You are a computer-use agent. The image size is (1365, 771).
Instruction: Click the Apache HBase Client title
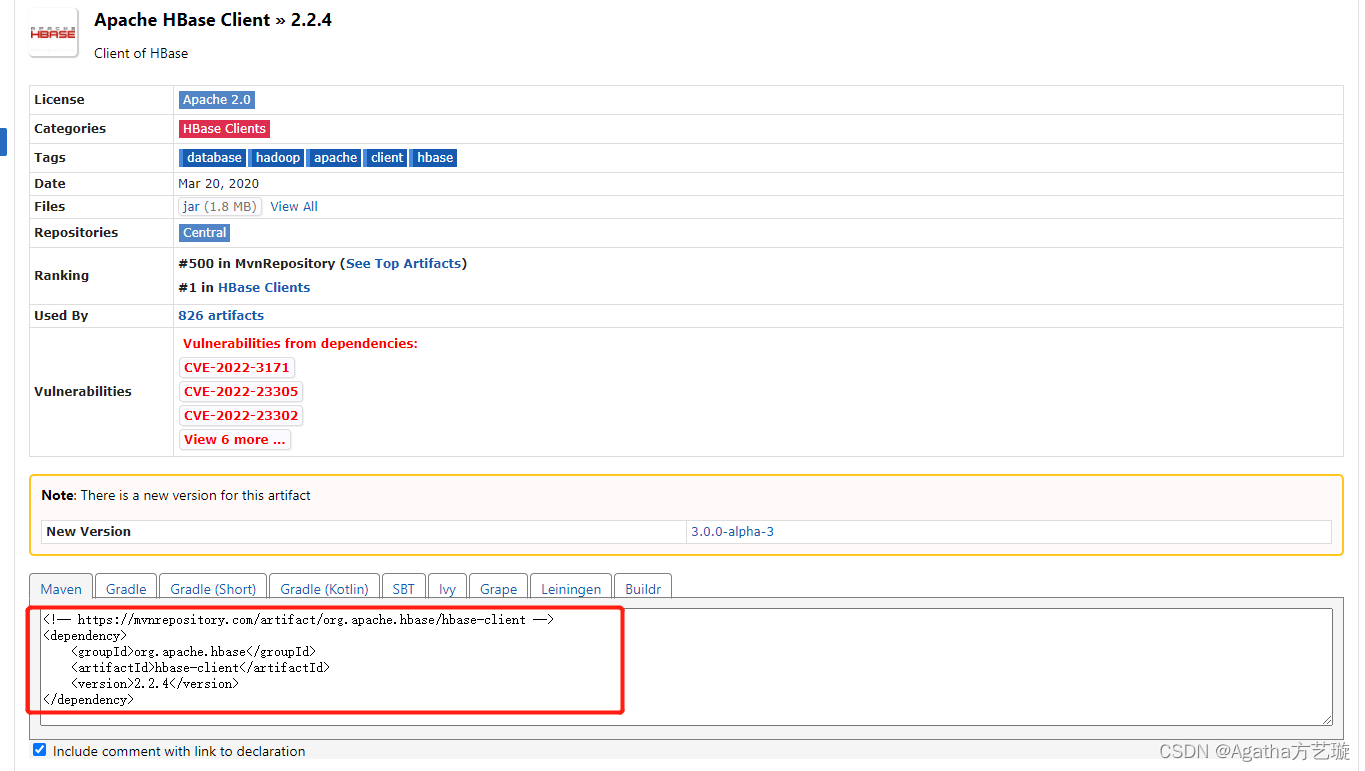tap(182, 20)
